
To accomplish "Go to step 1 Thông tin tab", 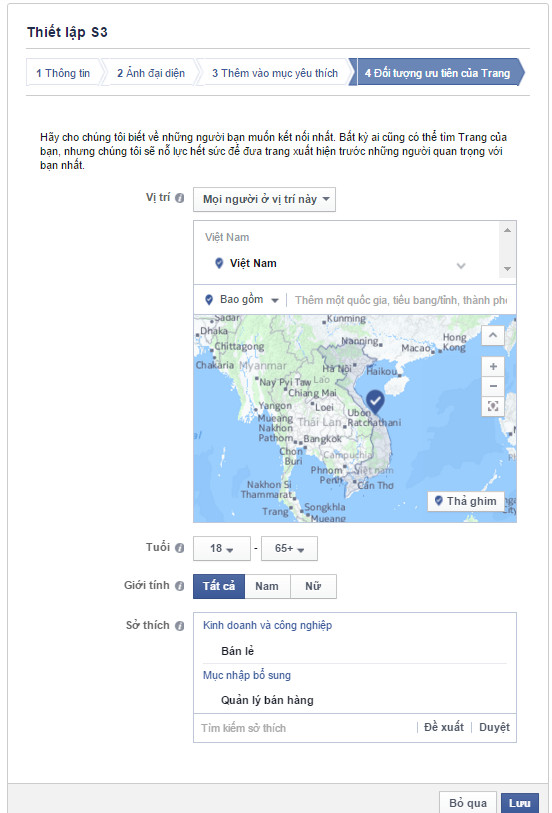I will click(x=63, y=73).
